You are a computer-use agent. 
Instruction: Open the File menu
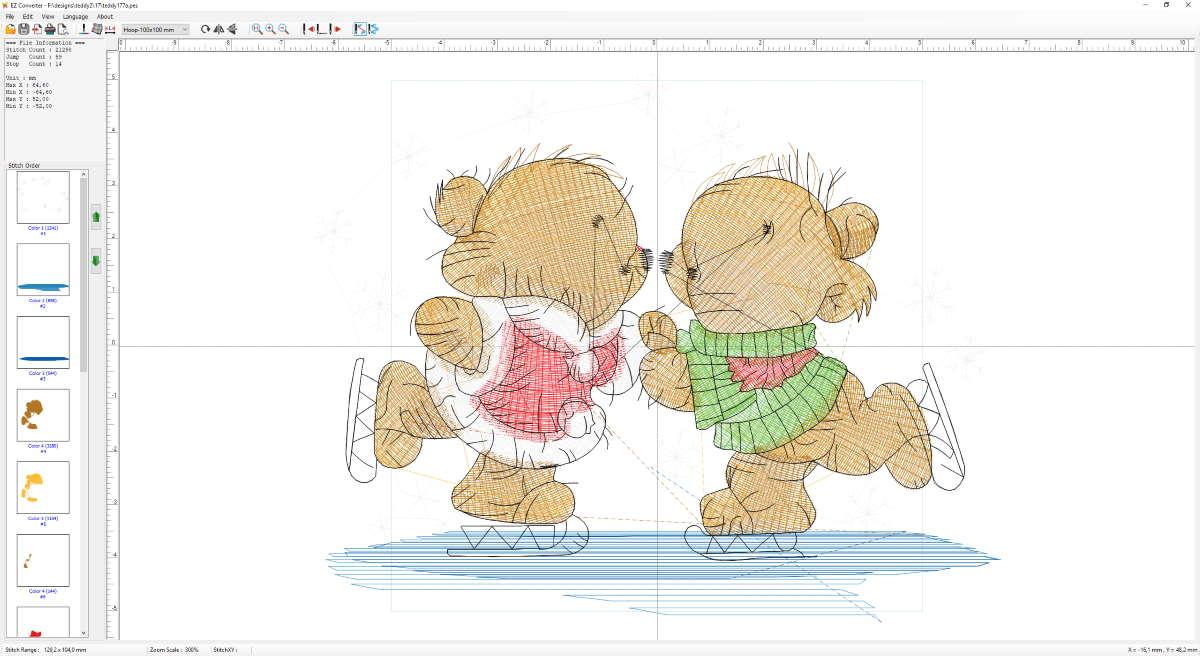click(x=10, y=17)
